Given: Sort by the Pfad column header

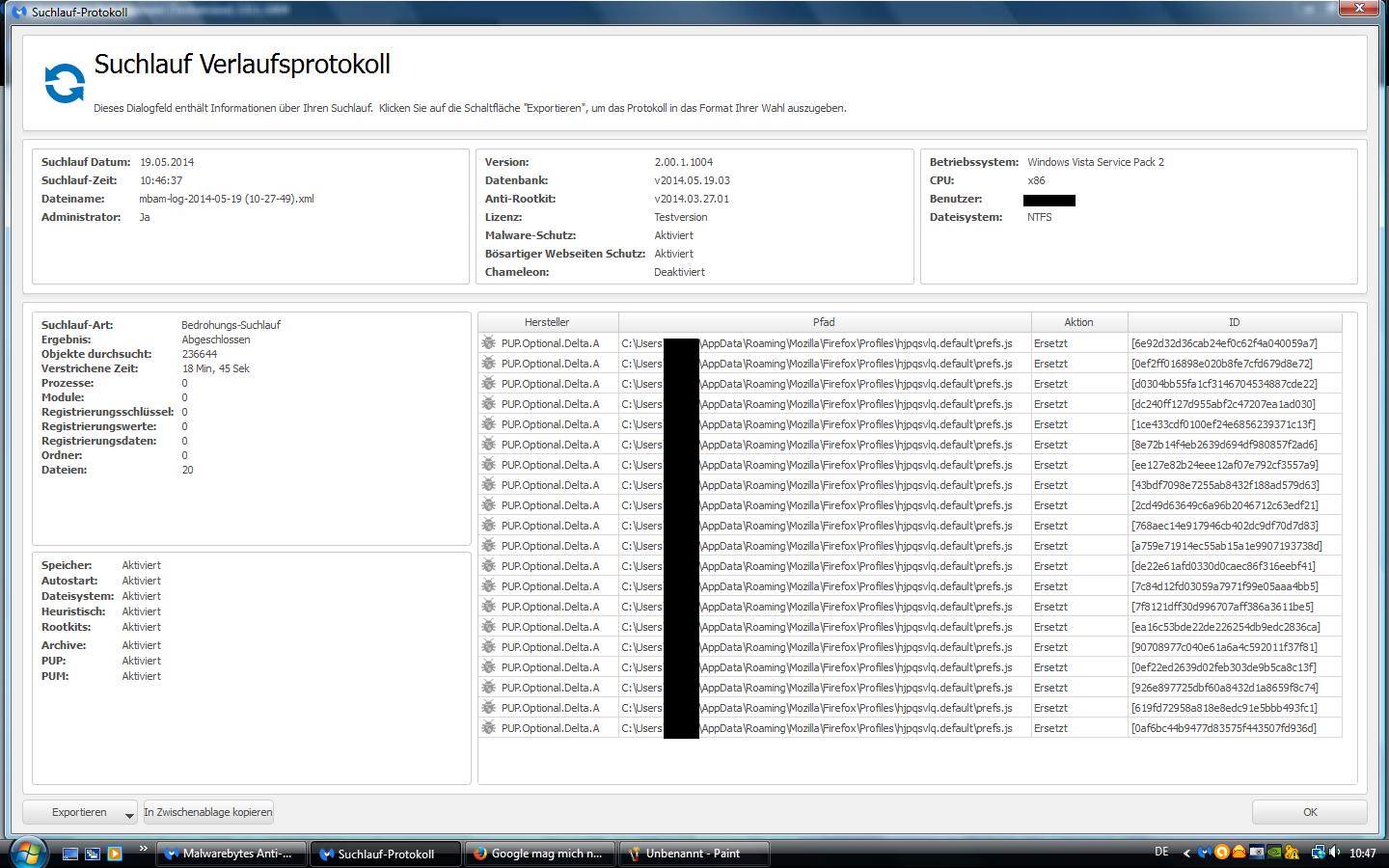Looking at the screenshot, I should [x=824, y=322].
